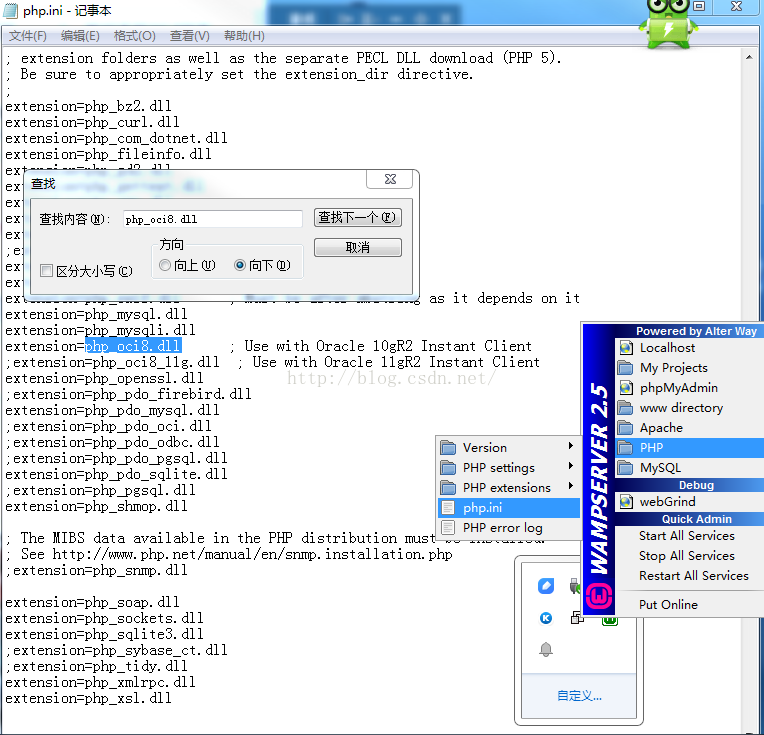Click the 查找内容 search text field
The height and width of the screenshot is (735, 764).
coord(212,219)
